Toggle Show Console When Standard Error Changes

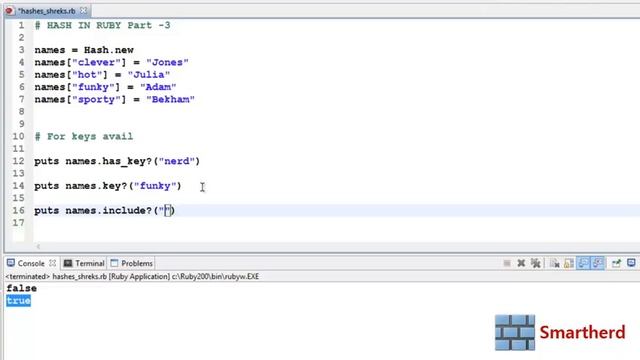(x=598, y=263)
